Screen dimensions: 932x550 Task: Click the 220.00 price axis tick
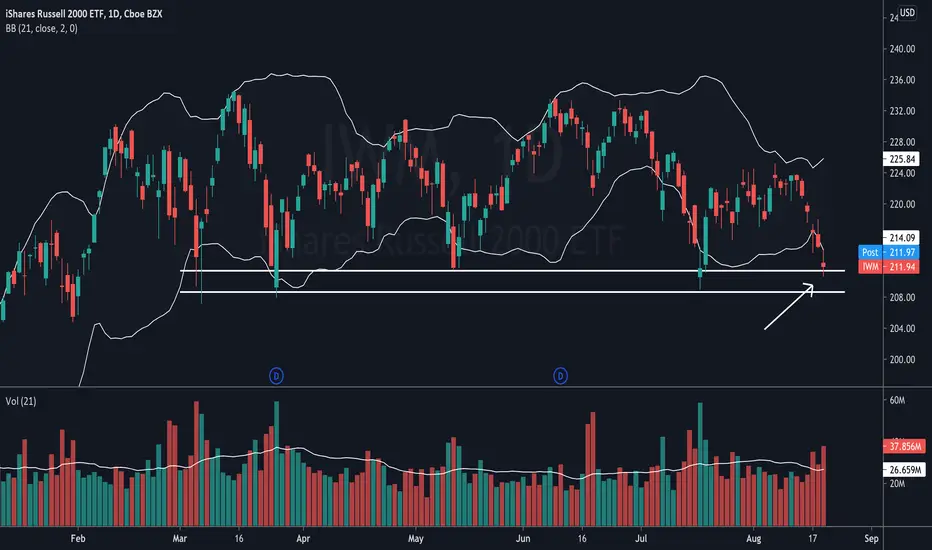point(902,204)
